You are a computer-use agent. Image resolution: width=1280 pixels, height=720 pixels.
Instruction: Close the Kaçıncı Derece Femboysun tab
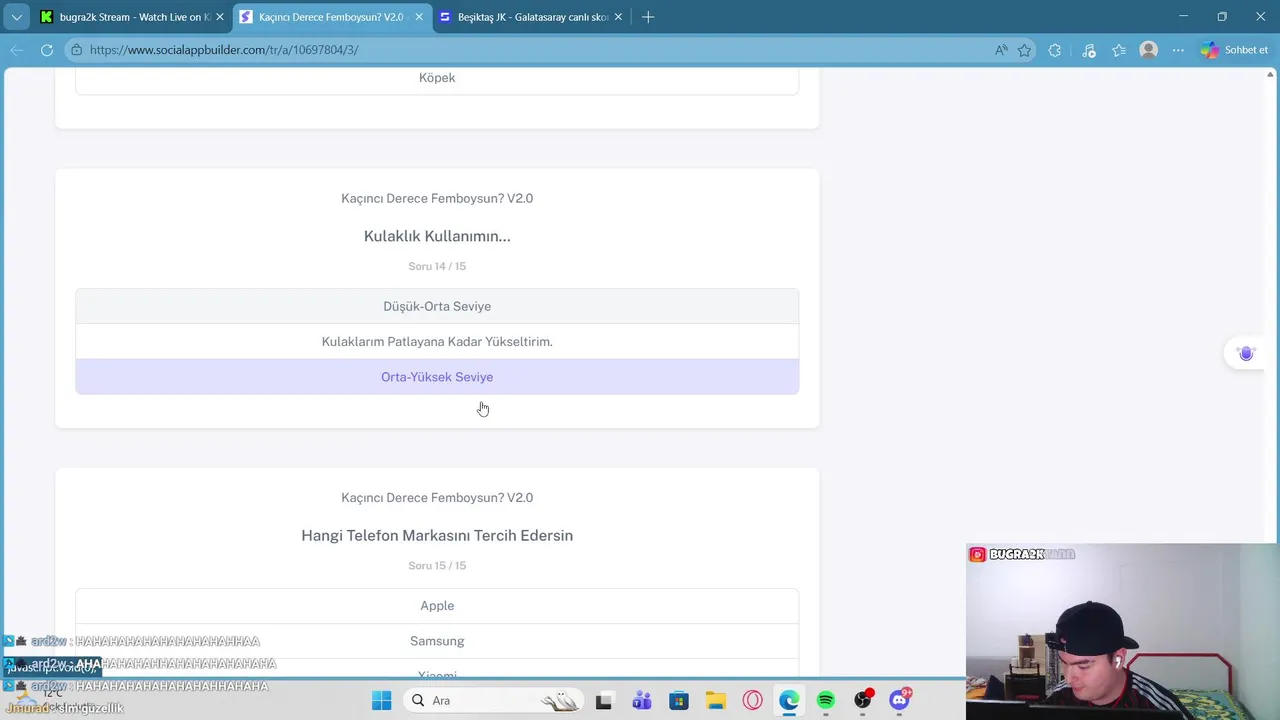pos(419,17)
